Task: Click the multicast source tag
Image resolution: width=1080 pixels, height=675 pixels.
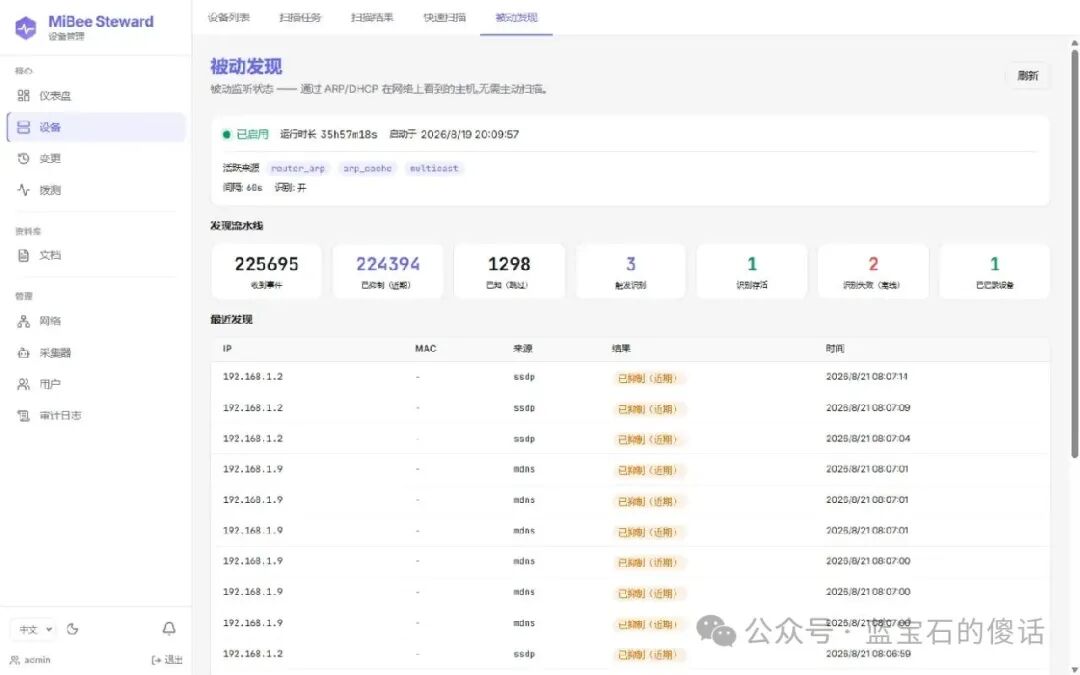Action: pos(434,168)
